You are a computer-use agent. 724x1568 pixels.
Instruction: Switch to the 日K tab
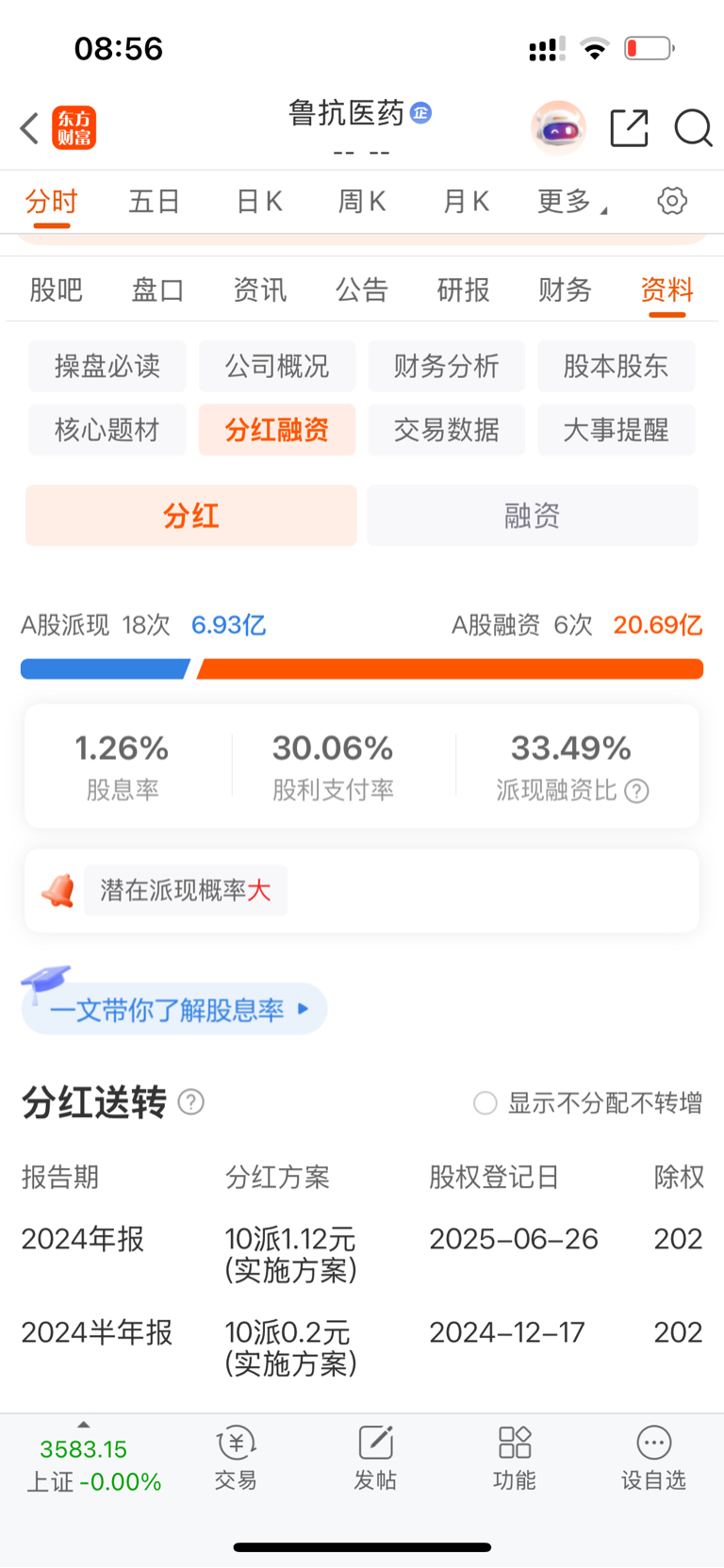pos(259,201)
